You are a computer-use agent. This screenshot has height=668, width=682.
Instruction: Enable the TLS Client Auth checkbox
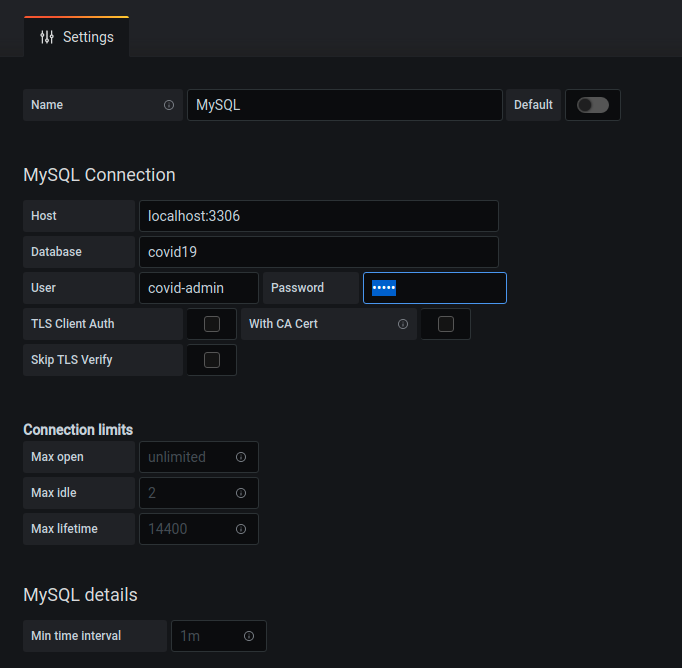point(212,324)
